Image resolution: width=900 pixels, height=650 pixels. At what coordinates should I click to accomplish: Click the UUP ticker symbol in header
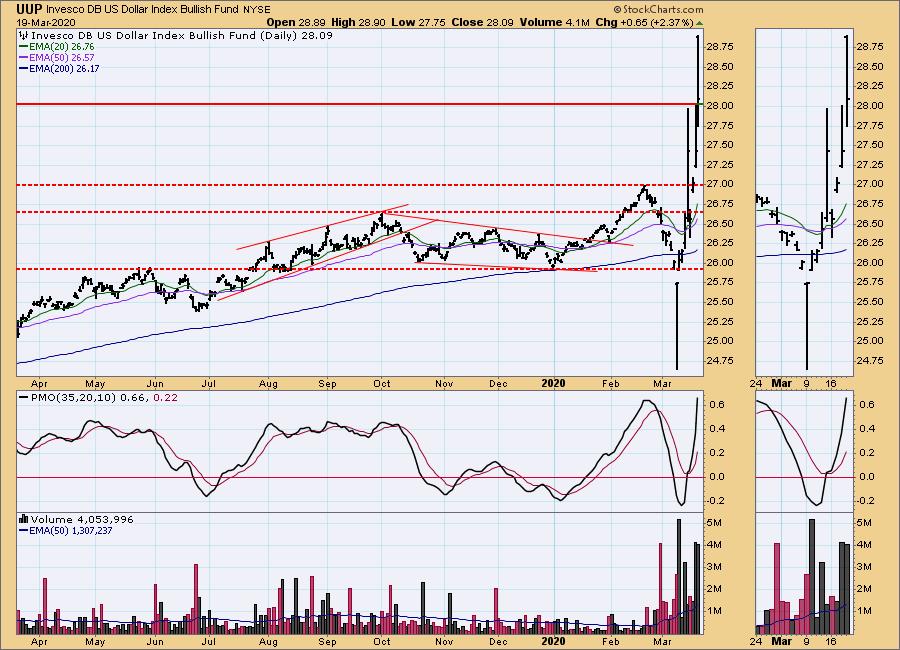click(x=29, y=9)
